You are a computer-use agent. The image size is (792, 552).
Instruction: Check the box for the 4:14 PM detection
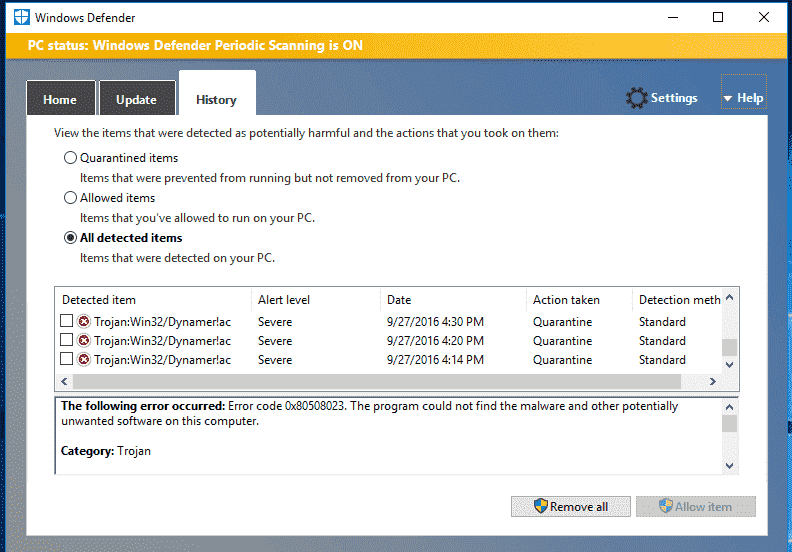pyautogui.click(x=66, y=359)
